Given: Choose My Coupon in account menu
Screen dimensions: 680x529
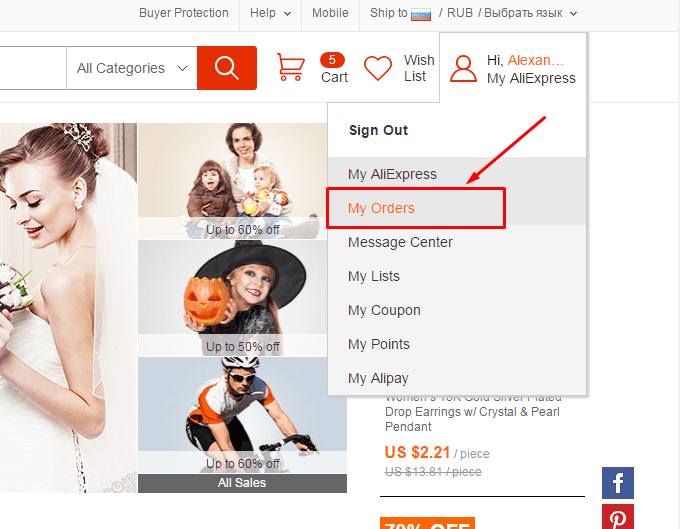Looking at the screenshot, I should click(384, 310).
